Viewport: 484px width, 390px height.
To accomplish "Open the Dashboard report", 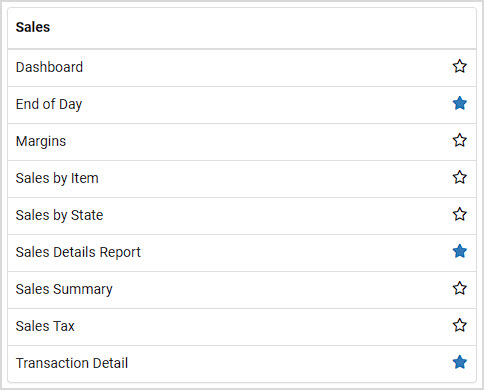I will pyautogui.click(x=49, y=67).
